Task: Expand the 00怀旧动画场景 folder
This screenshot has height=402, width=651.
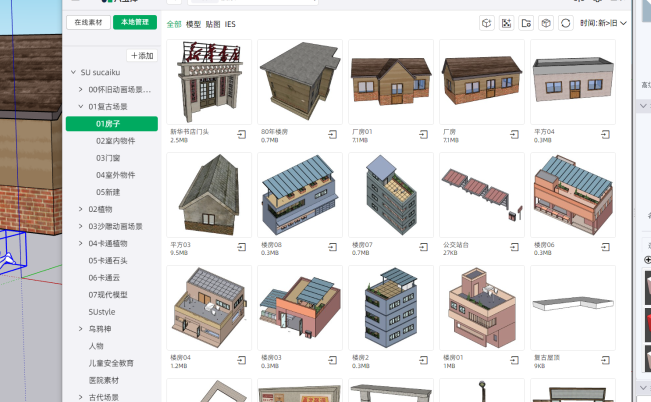Action: (x=81, y=89)
